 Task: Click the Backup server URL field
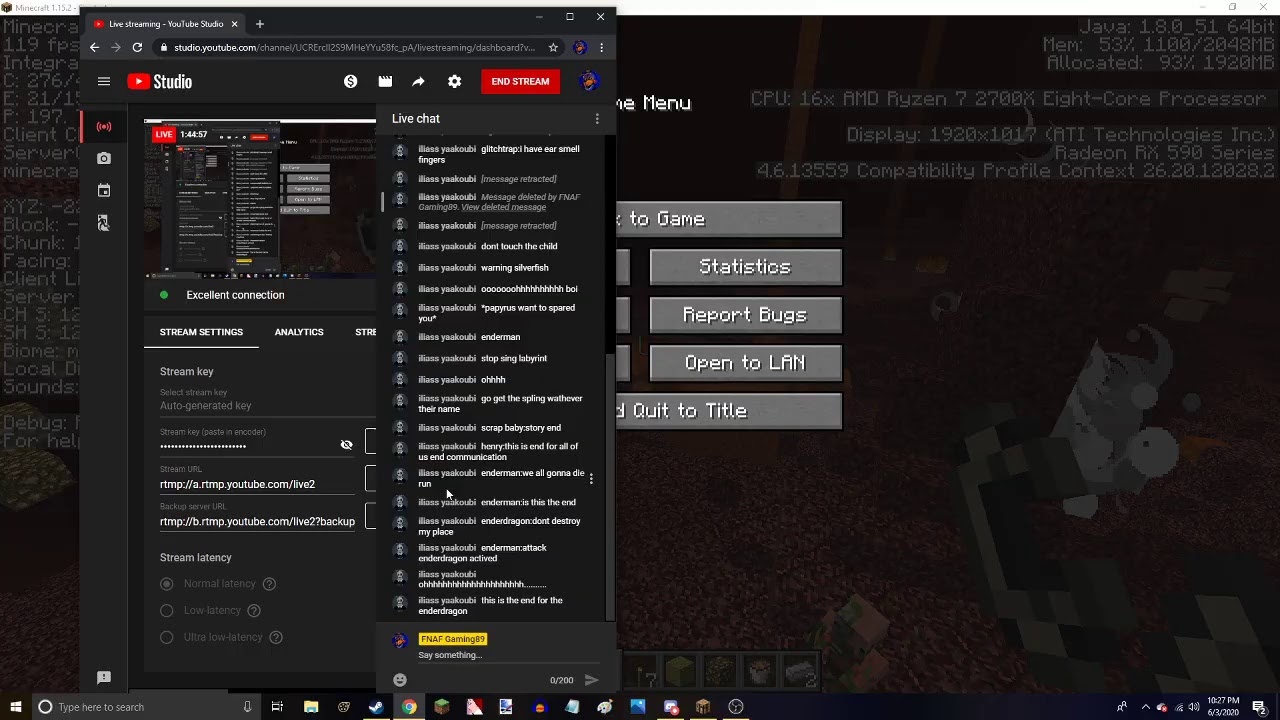pos(257,522)
